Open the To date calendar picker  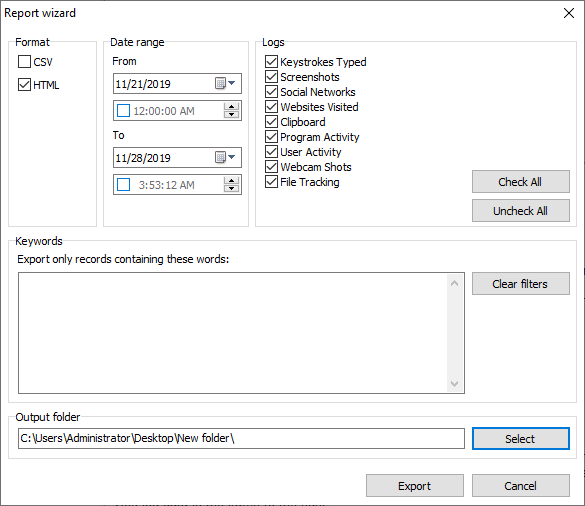click(x=225, y=157)
